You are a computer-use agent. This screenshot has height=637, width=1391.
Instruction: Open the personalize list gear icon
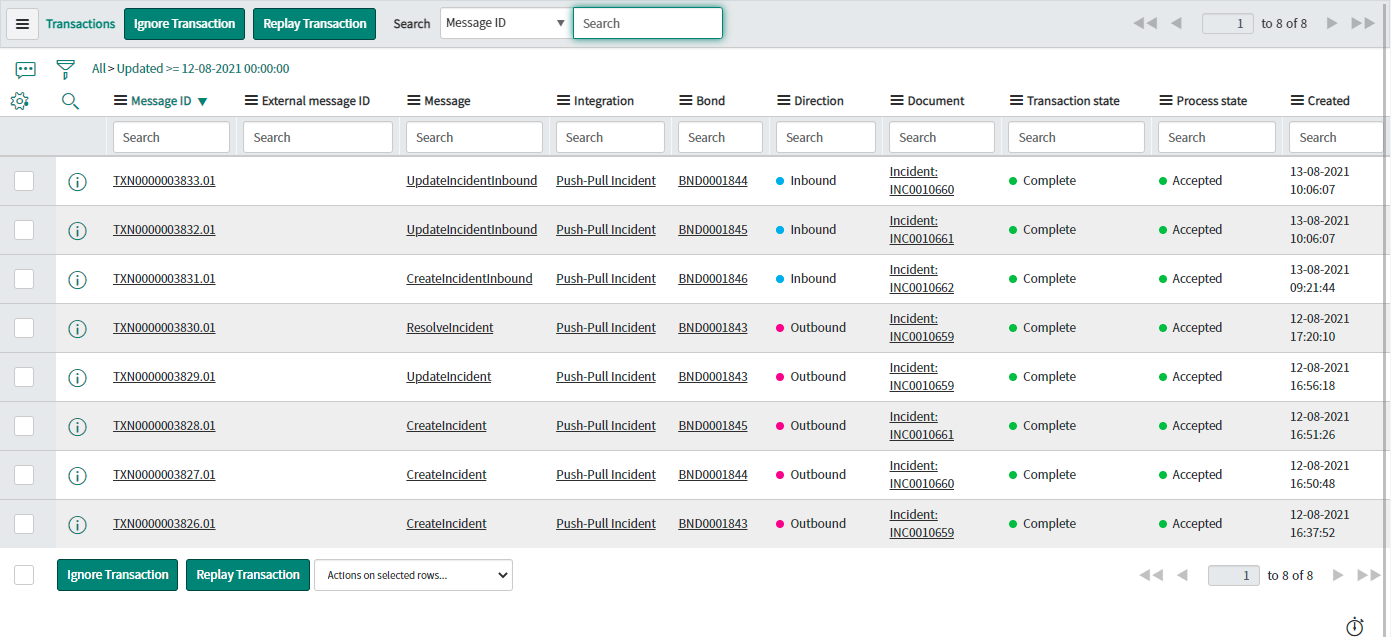point(19,101)
